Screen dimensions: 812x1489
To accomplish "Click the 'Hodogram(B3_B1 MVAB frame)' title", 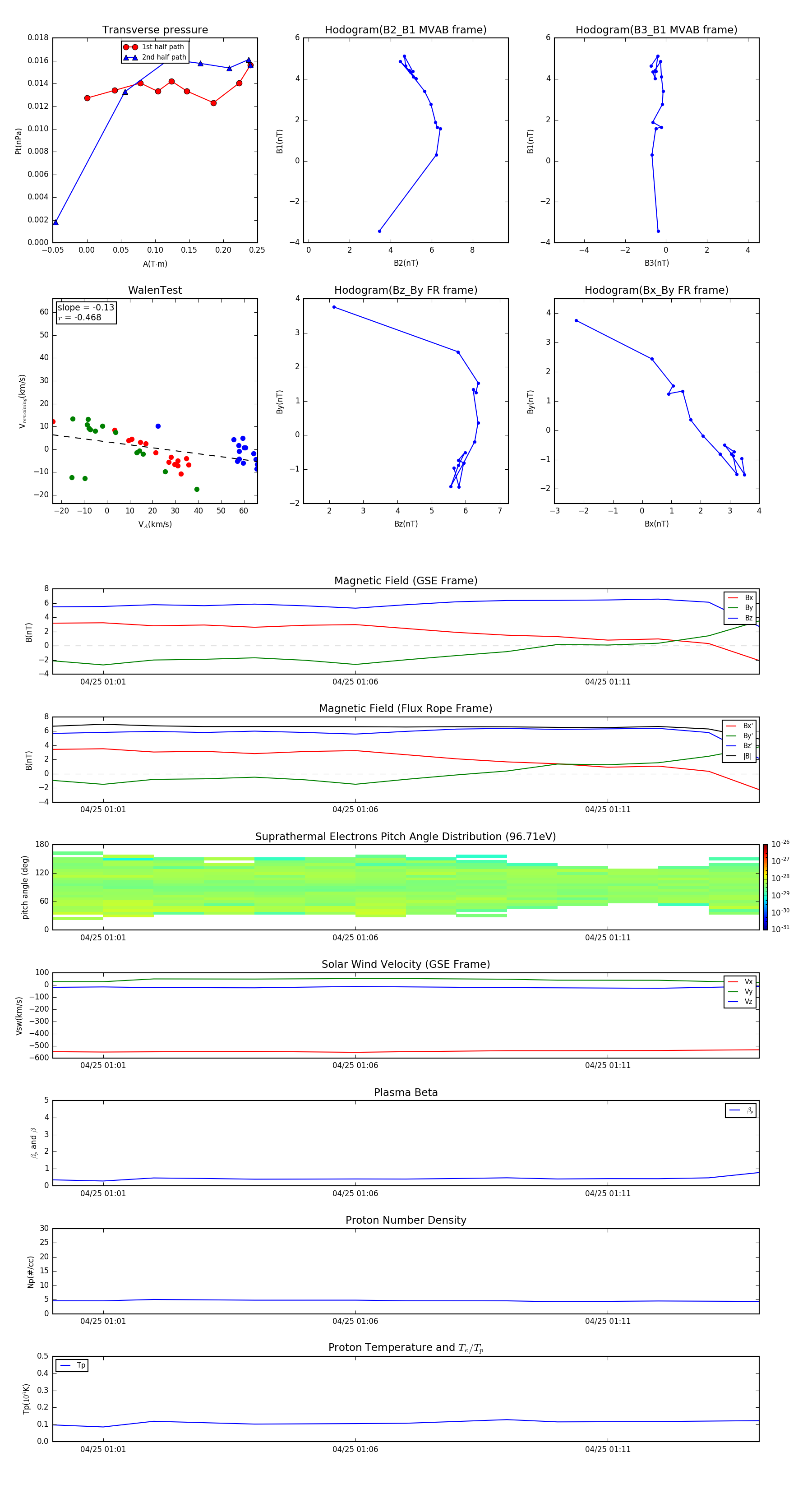I will coord(656,30).
